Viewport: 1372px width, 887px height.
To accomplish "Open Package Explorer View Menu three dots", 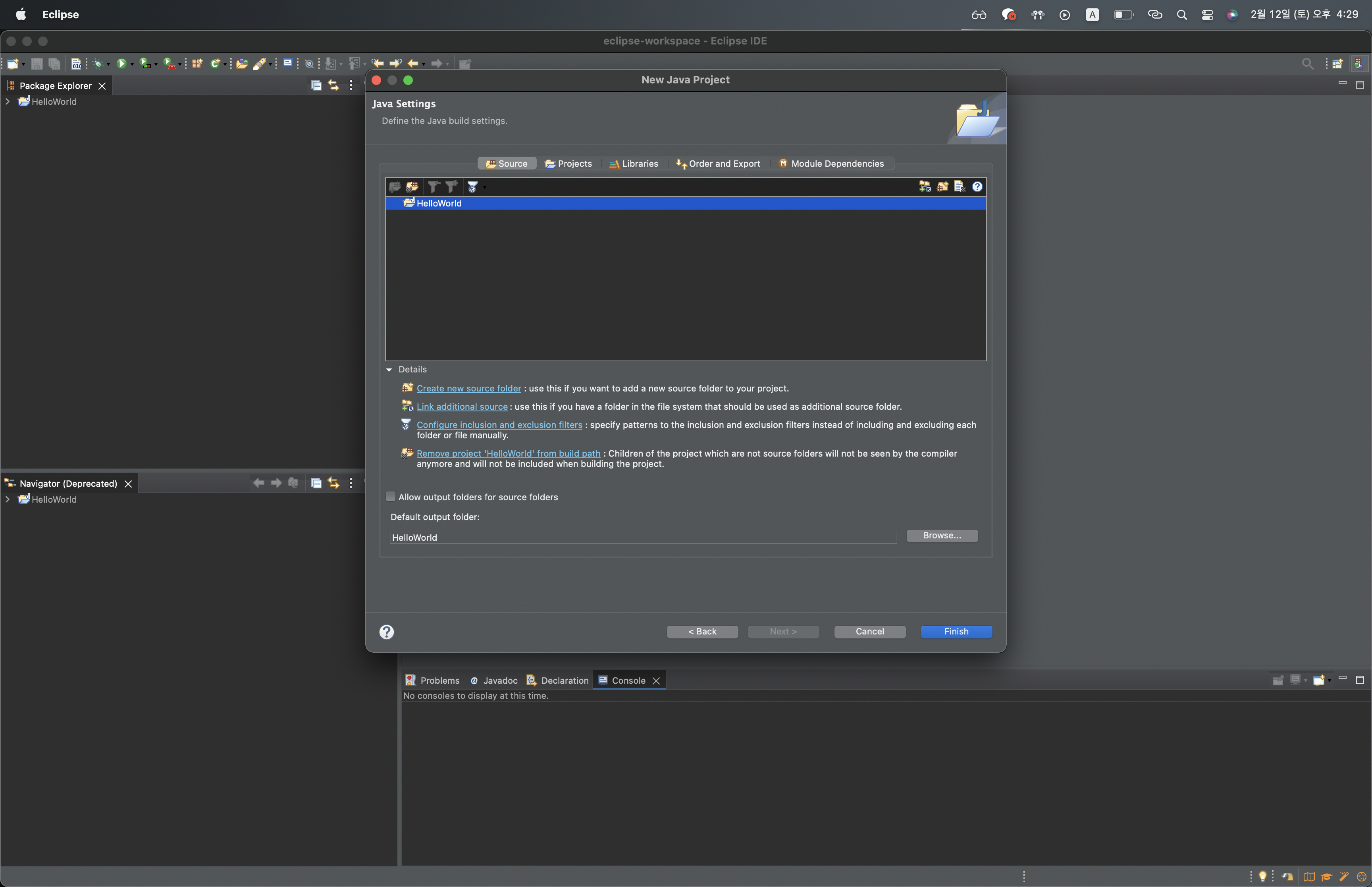I will click(351, 85).
